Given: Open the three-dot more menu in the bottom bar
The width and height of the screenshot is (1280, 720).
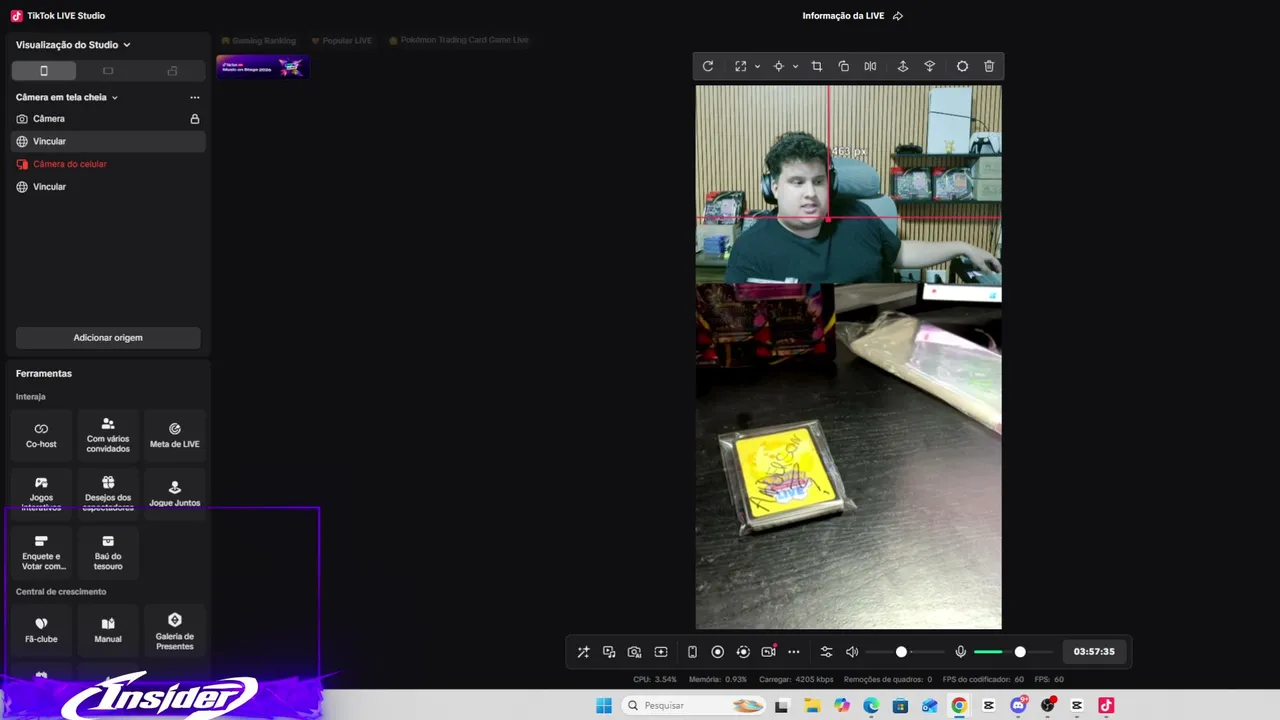Looking at the screenshot, I should pos(794,652).
